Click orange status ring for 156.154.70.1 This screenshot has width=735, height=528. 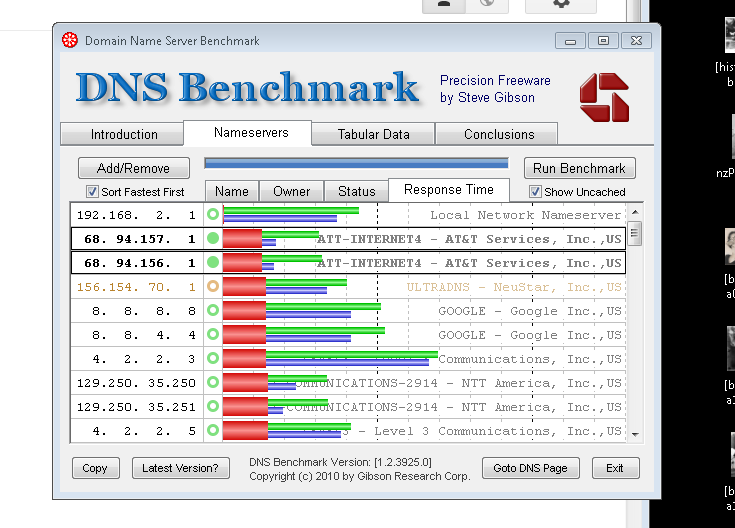pos(213,286)
